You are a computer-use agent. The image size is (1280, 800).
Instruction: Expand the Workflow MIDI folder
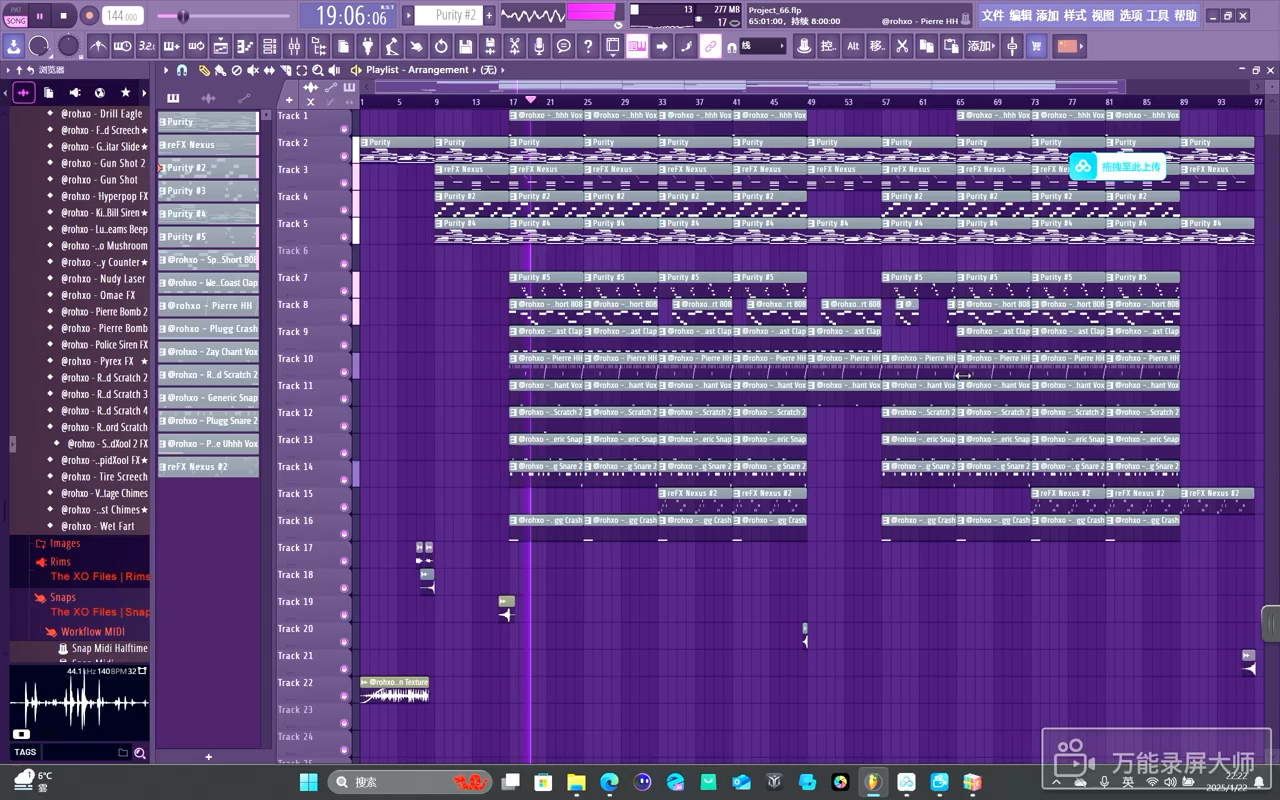92,632
